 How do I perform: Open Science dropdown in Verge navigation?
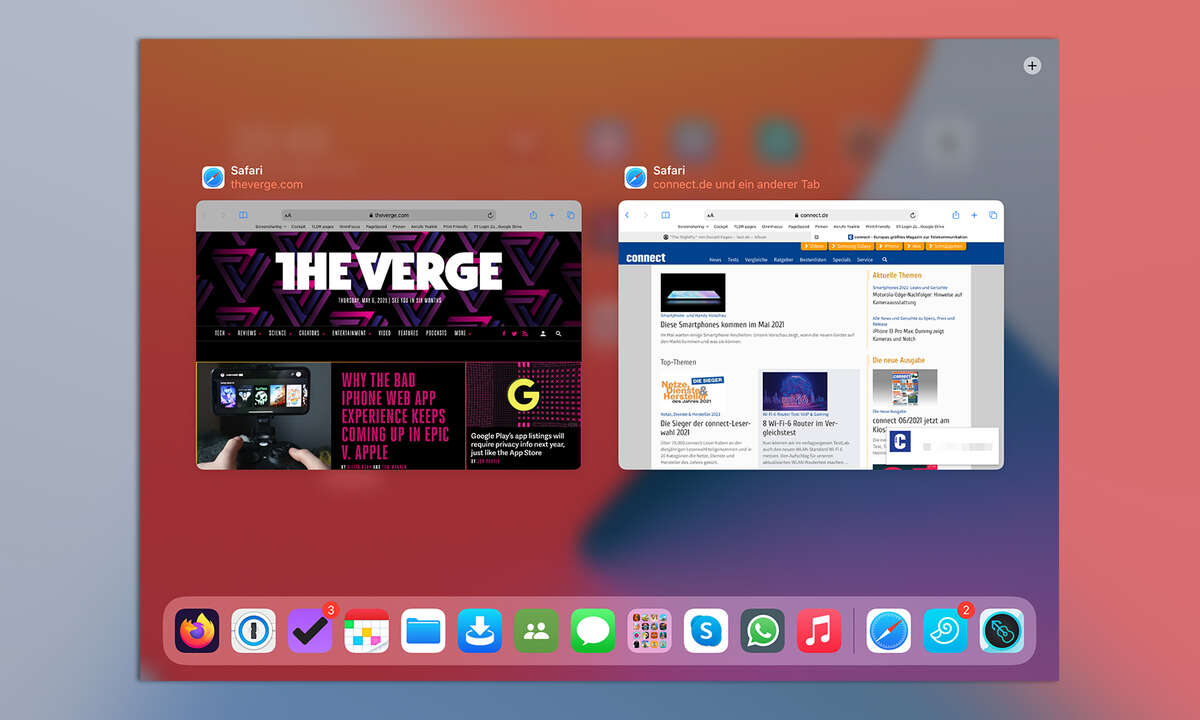(x=279, y=333)
